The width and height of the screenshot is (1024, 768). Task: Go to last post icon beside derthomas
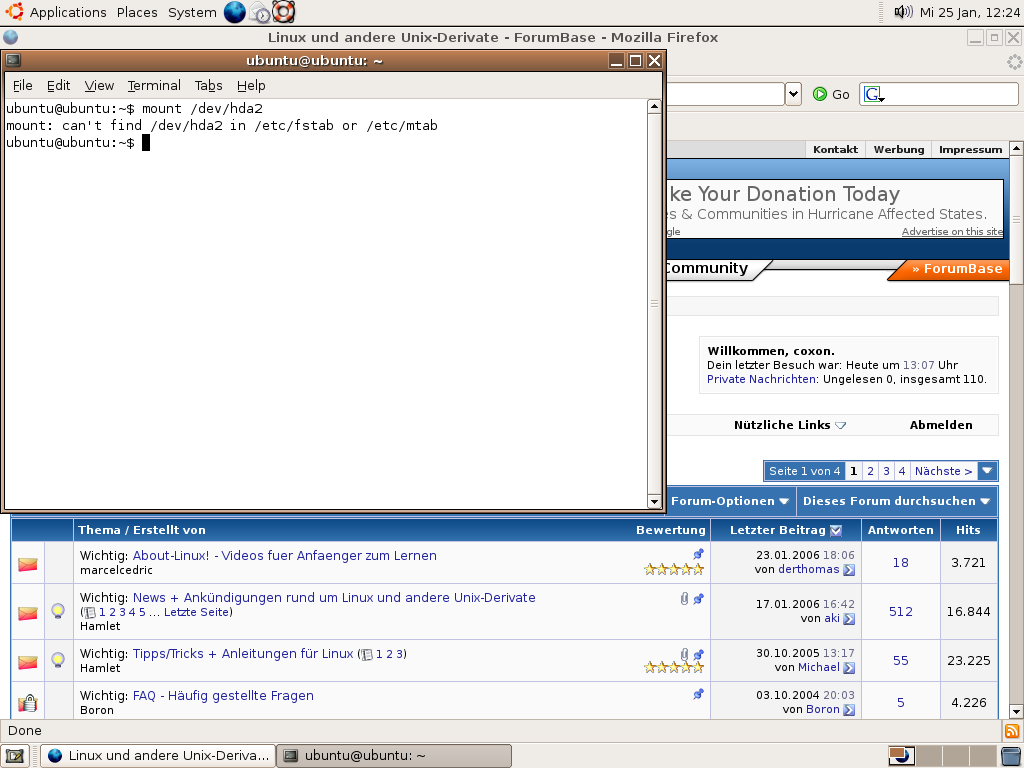(x=849, y=570)
